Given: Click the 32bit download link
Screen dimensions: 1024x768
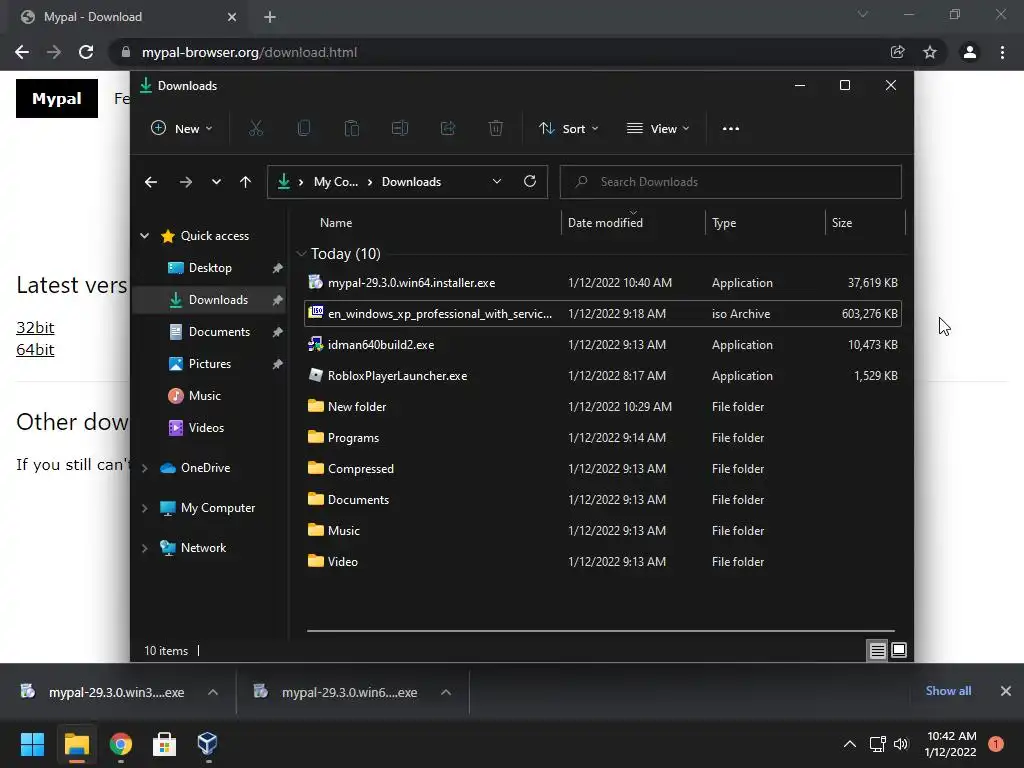Looking at the screenshot, I should click(x=35, y=328).
